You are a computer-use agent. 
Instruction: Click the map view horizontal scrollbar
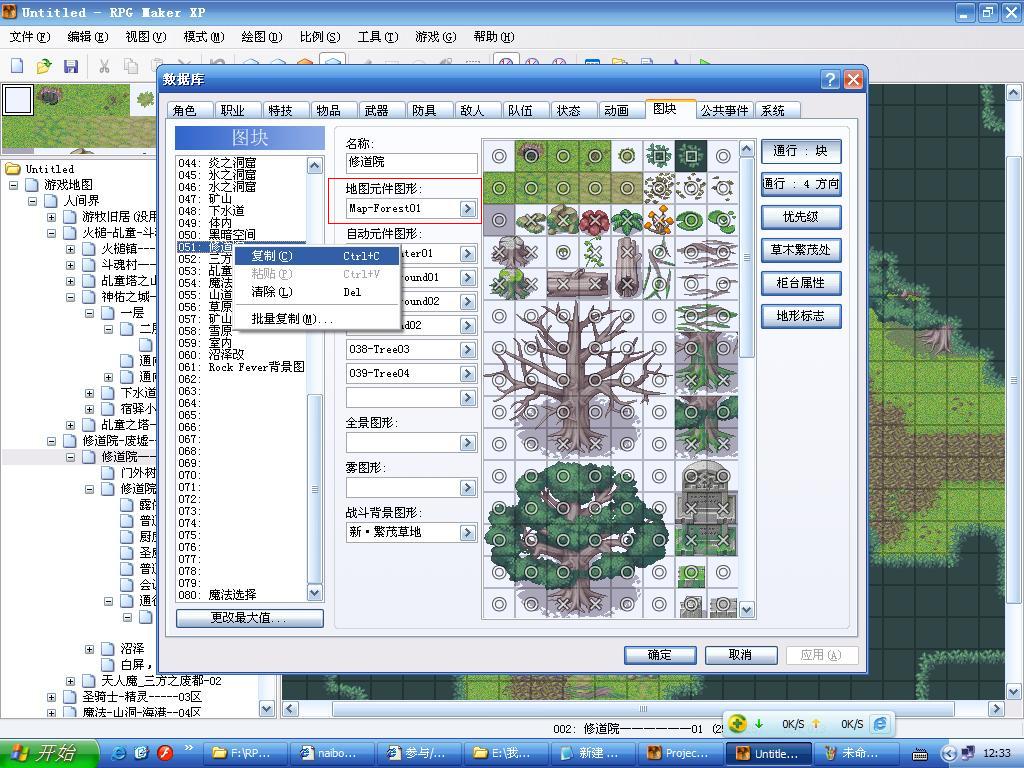tap(643, 709)
